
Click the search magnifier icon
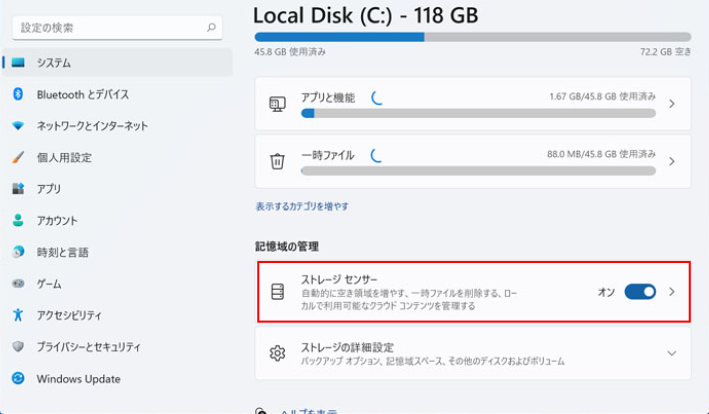(212, 28)
